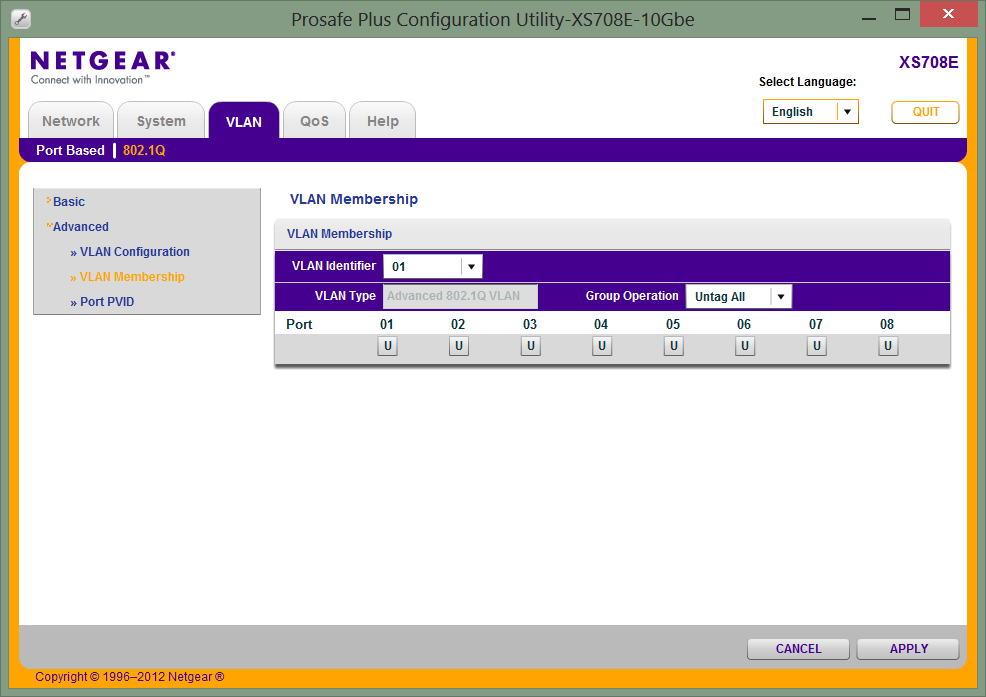The width and height of the screenshot is (986, 697).
Task: Click the VLAN Type field
Action: [x=460, y=296]
